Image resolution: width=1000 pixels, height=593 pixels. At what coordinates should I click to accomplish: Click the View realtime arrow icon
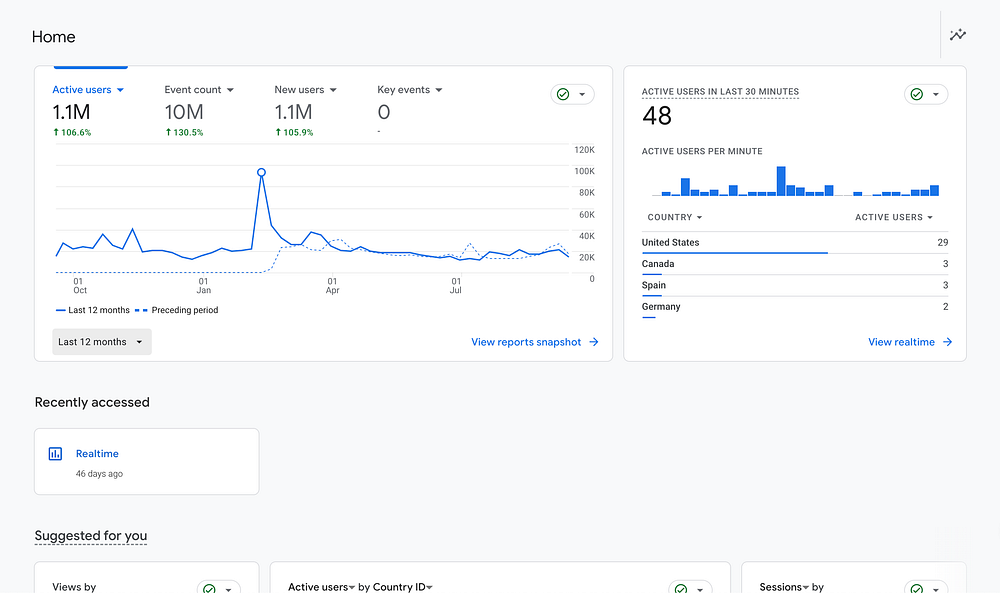(947, 342)
